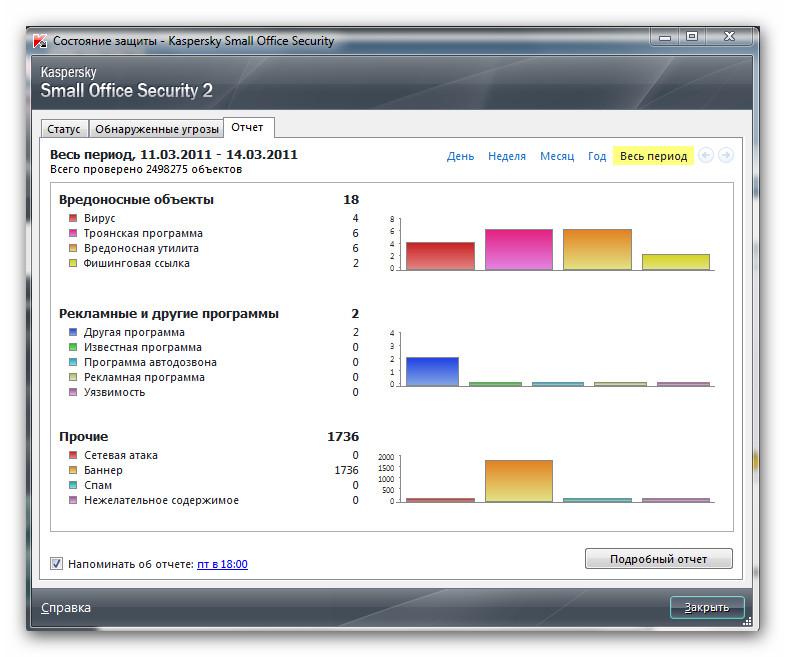Screen dimensions: 786x657
Task: Click the pink Троянская программа legend square
Action: coord(73,233)
